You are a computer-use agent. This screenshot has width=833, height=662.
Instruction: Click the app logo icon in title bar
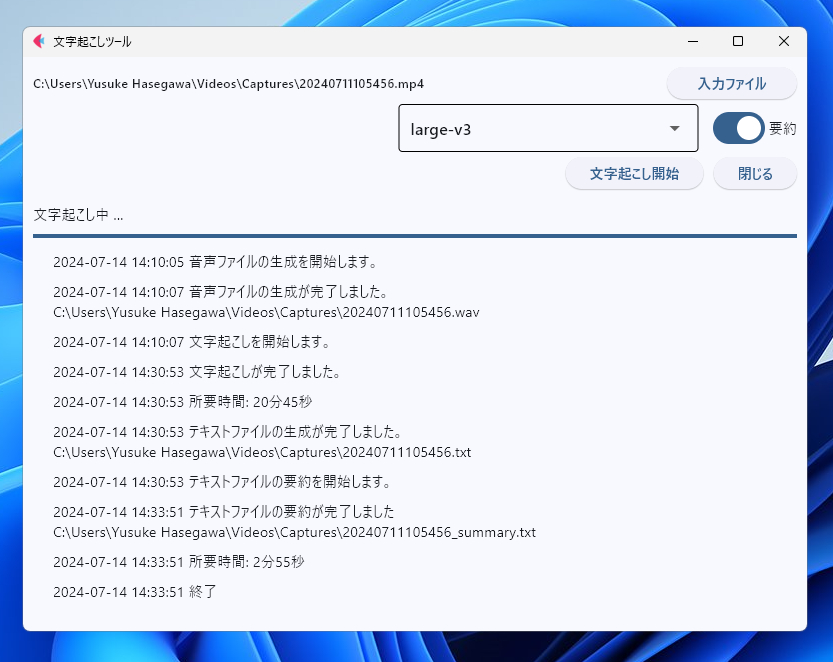click(x=39, y=41)
